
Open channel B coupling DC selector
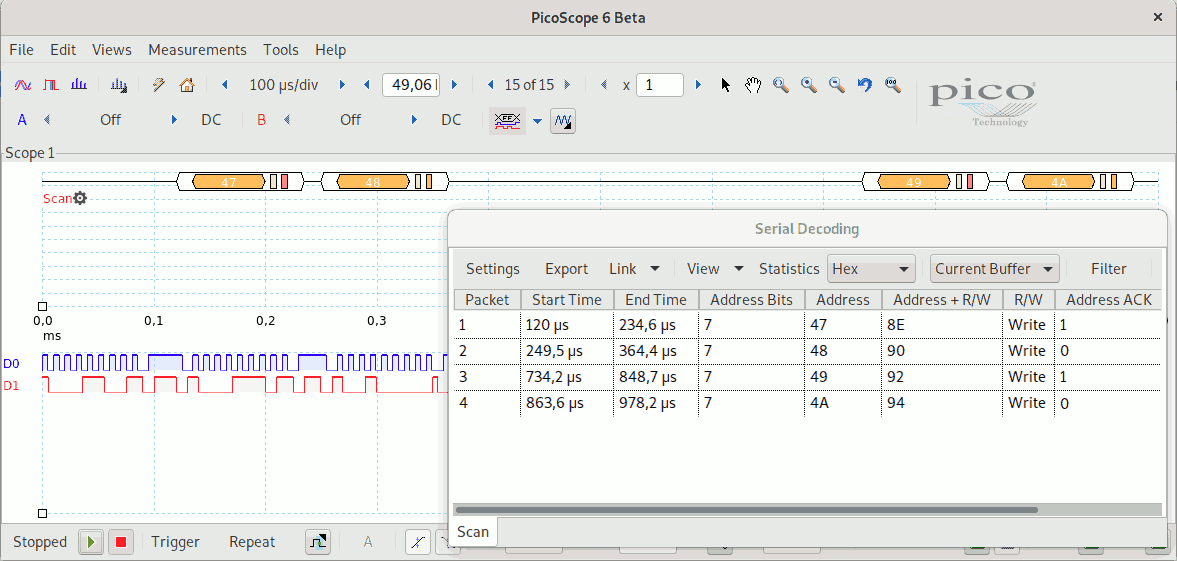pos(451,120)
